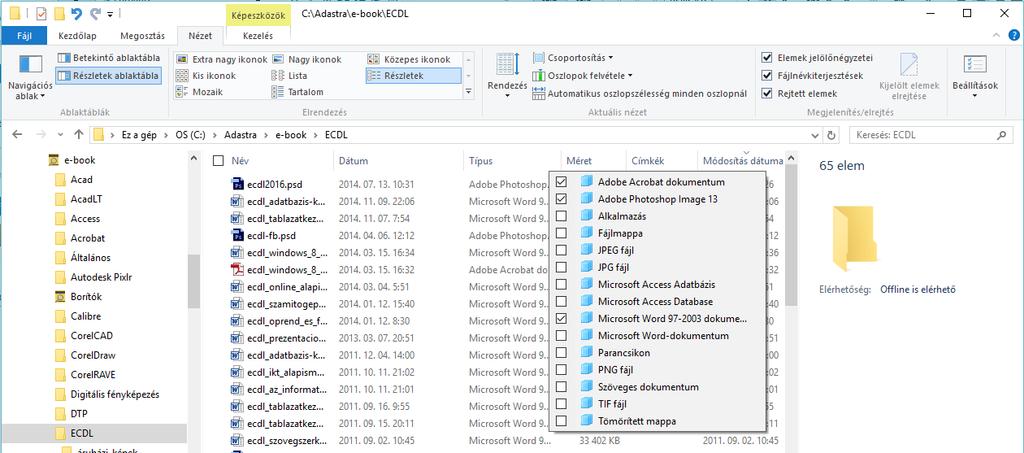Tick the select-all checkbox beside Név

[x=219, y=161]
